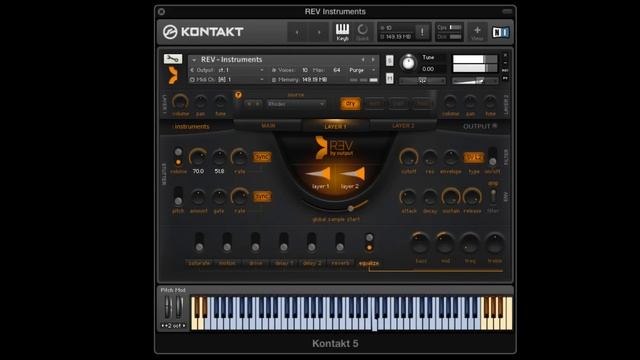Click the Kontakt logo in header

coord(203,32)
